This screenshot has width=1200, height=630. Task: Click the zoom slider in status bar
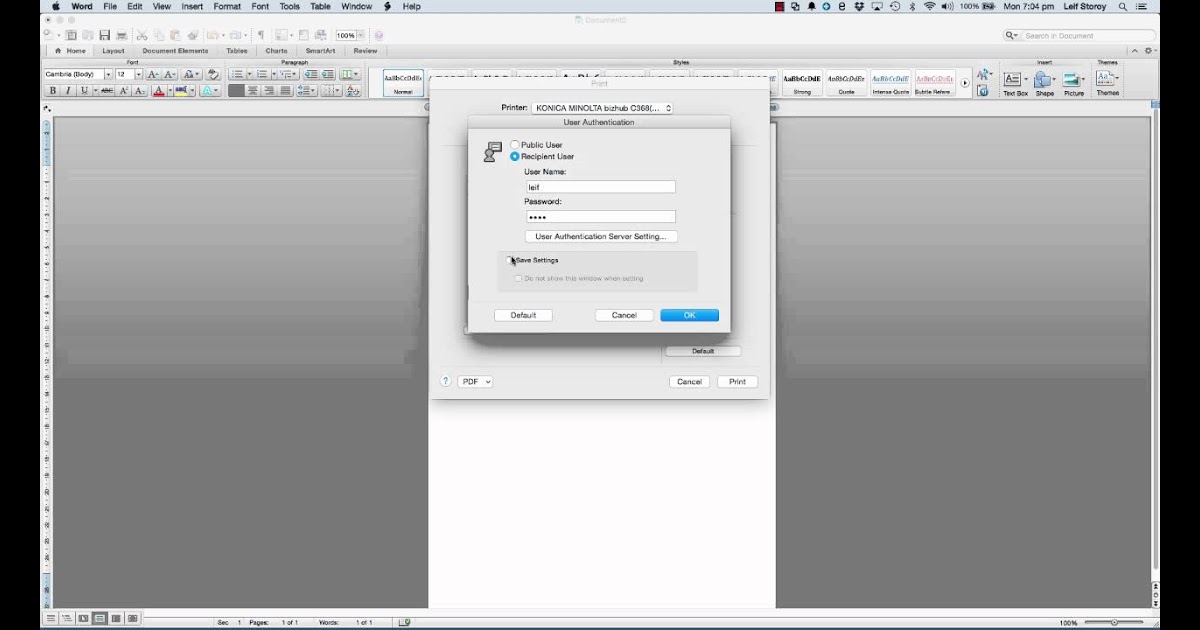point(1115,622)
